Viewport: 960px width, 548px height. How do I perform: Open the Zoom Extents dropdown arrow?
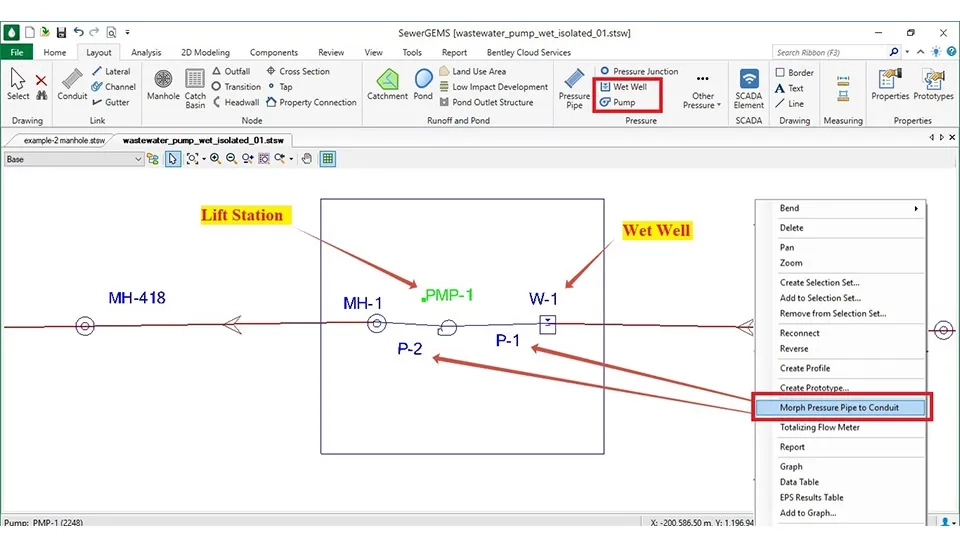pos(203,159)
